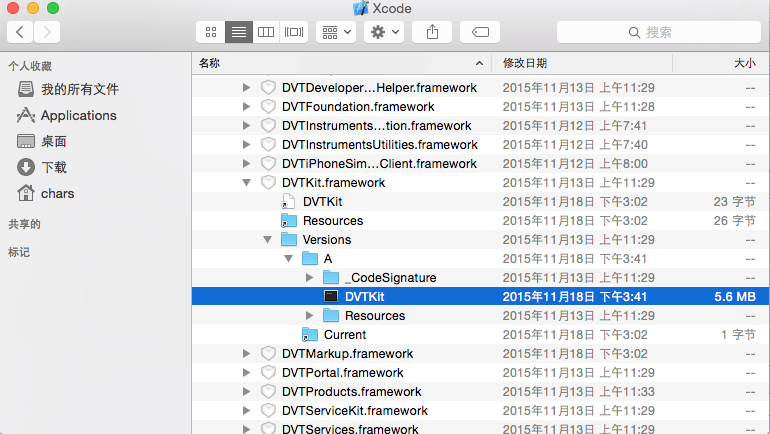
Task: Switch to list view
Action: point(239,32)
